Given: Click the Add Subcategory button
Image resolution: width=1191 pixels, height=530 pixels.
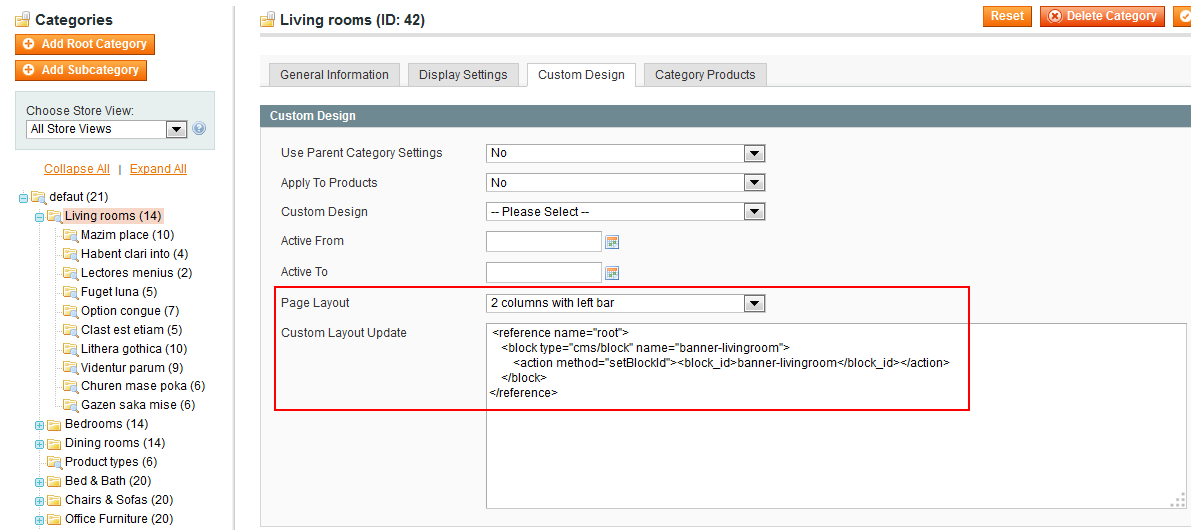Looking at the screenshot, I should (81, 70).
